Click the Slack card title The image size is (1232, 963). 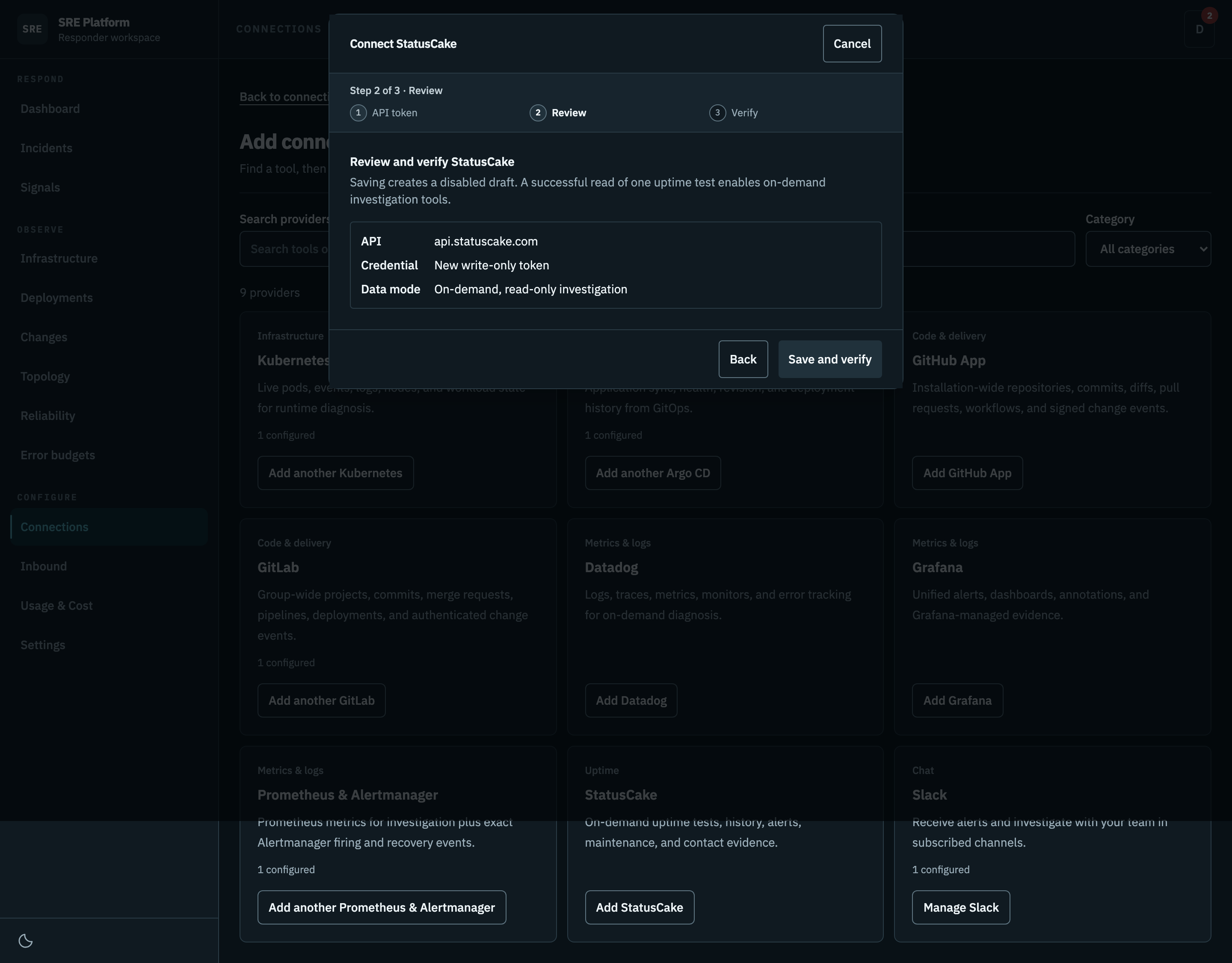(929, 795)
